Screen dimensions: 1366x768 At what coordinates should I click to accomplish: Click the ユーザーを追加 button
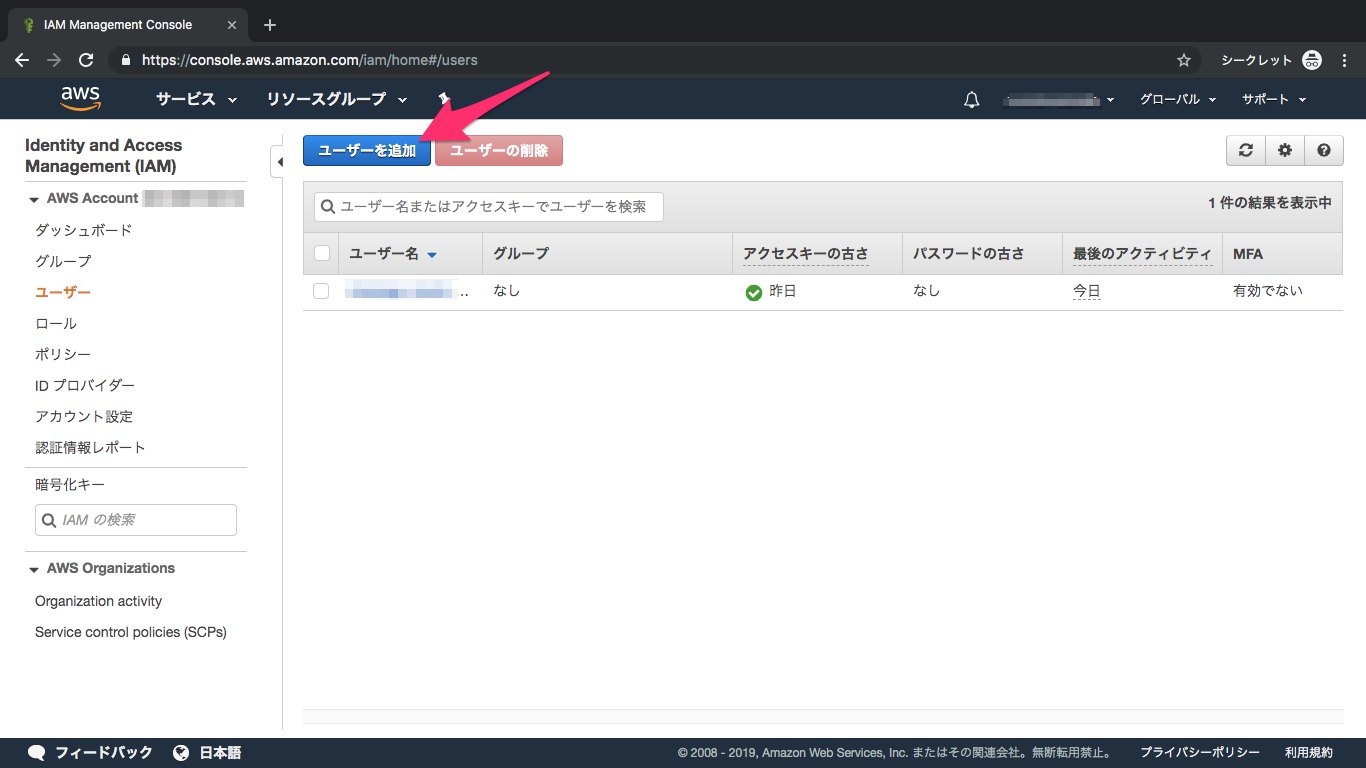[x=367, y=151]
